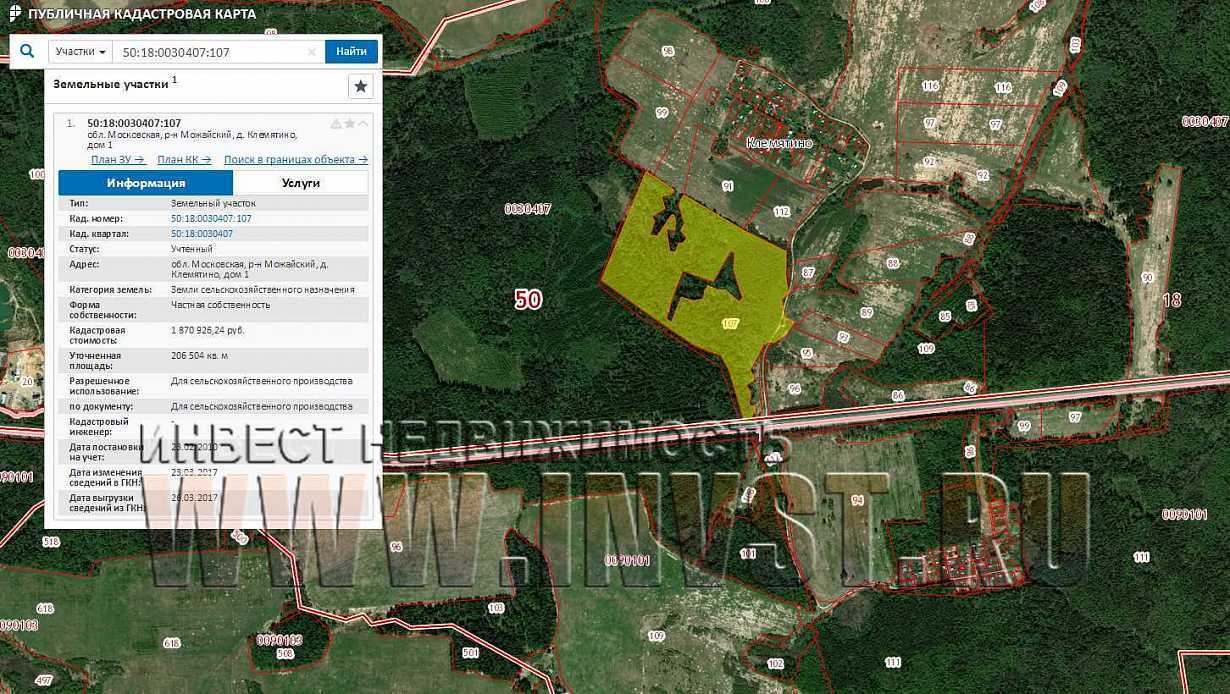Click the cadastral number search field
Screen dimensions: 1230x694
pos(210,52)
